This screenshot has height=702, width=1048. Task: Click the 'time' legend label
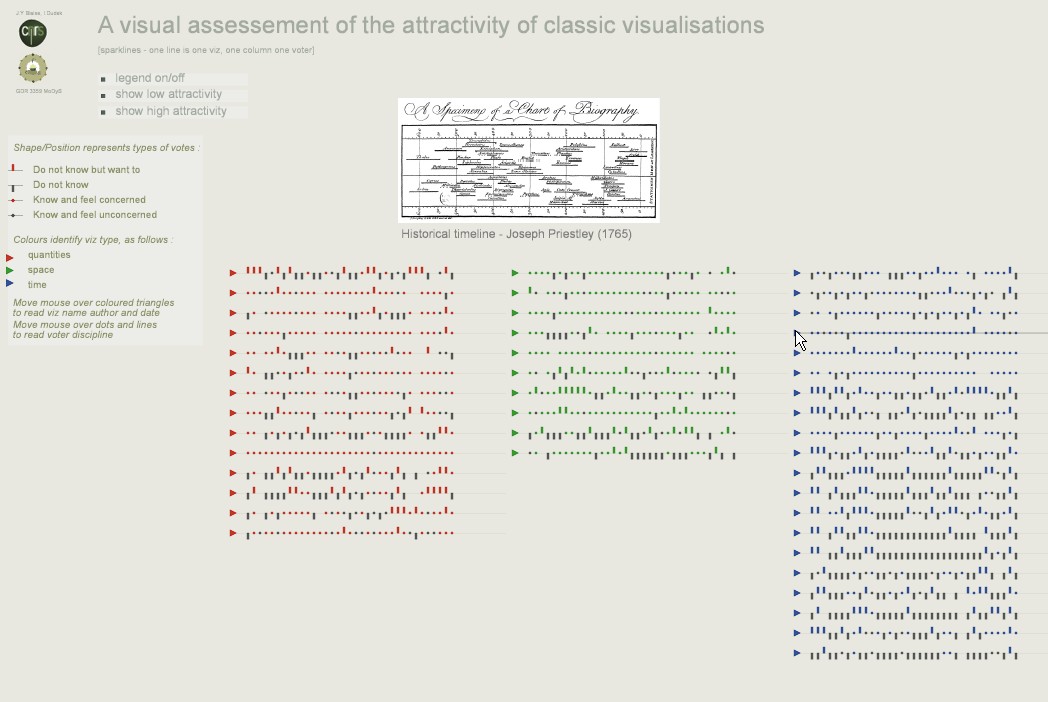(37, 285)
